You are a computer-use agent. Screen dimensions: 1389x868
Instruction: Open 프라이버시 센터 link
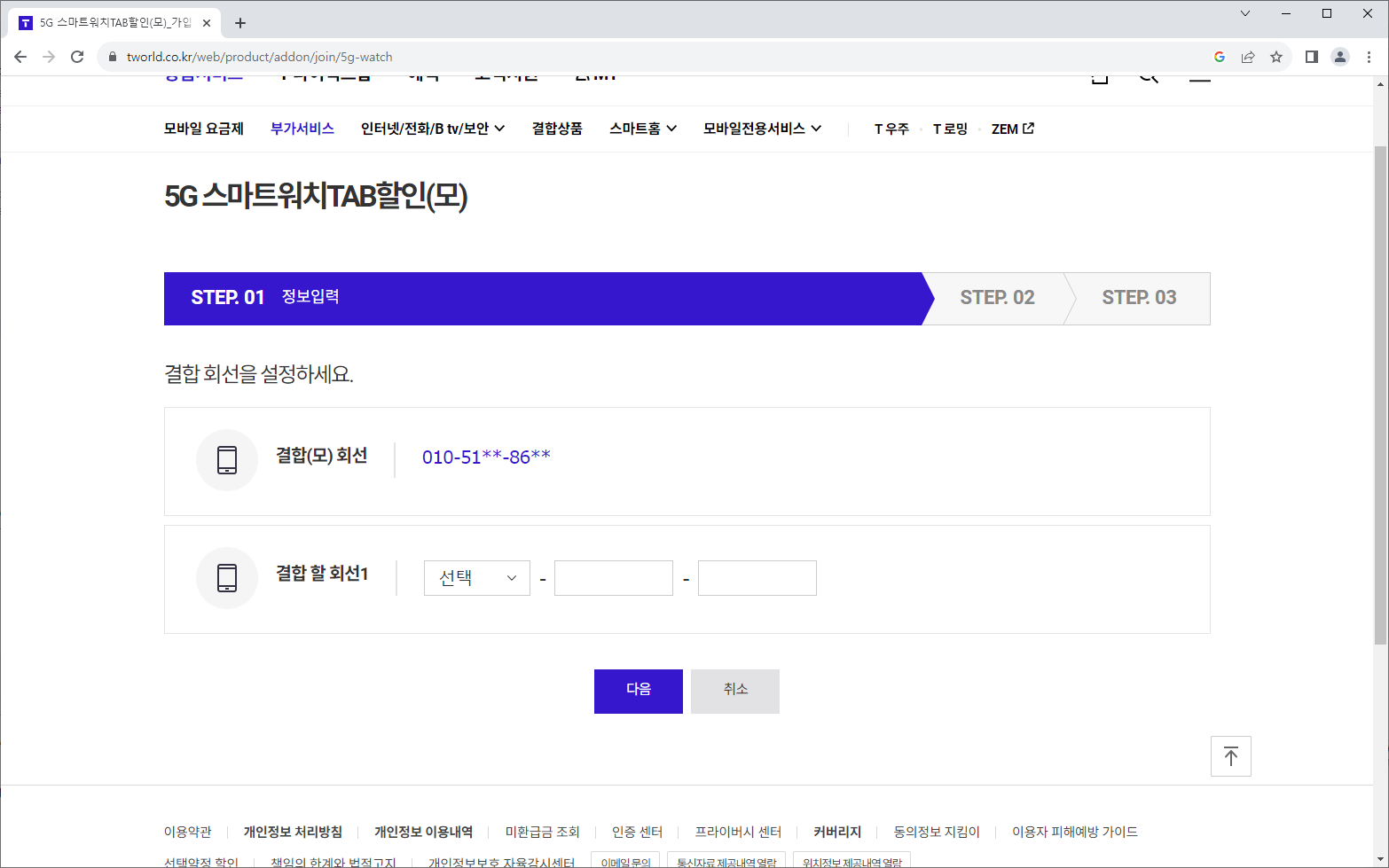point(738,832)
